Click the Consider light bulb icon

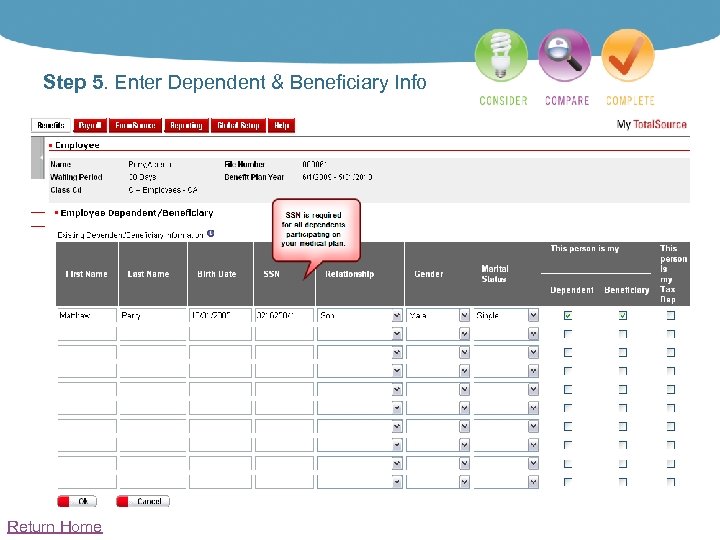click(501, 56)
